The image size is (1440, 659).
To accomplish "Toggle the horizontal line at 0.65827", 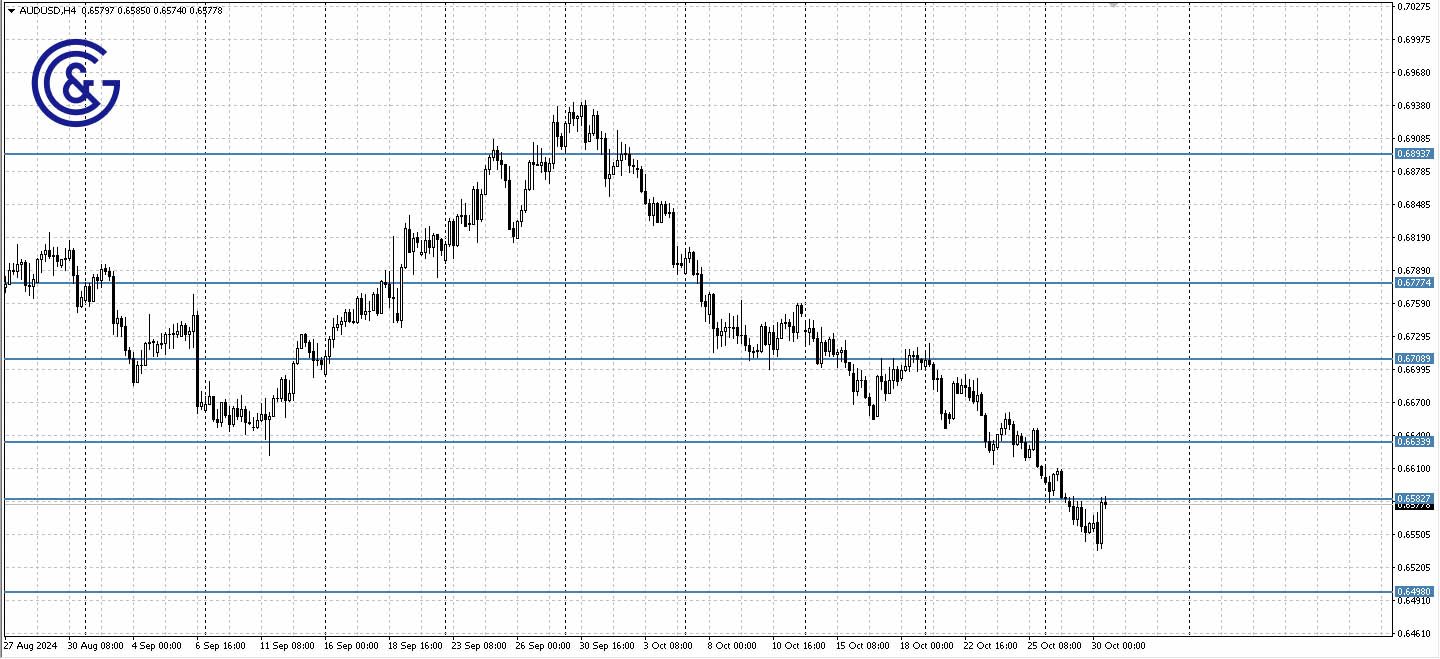I will point(700,497).
